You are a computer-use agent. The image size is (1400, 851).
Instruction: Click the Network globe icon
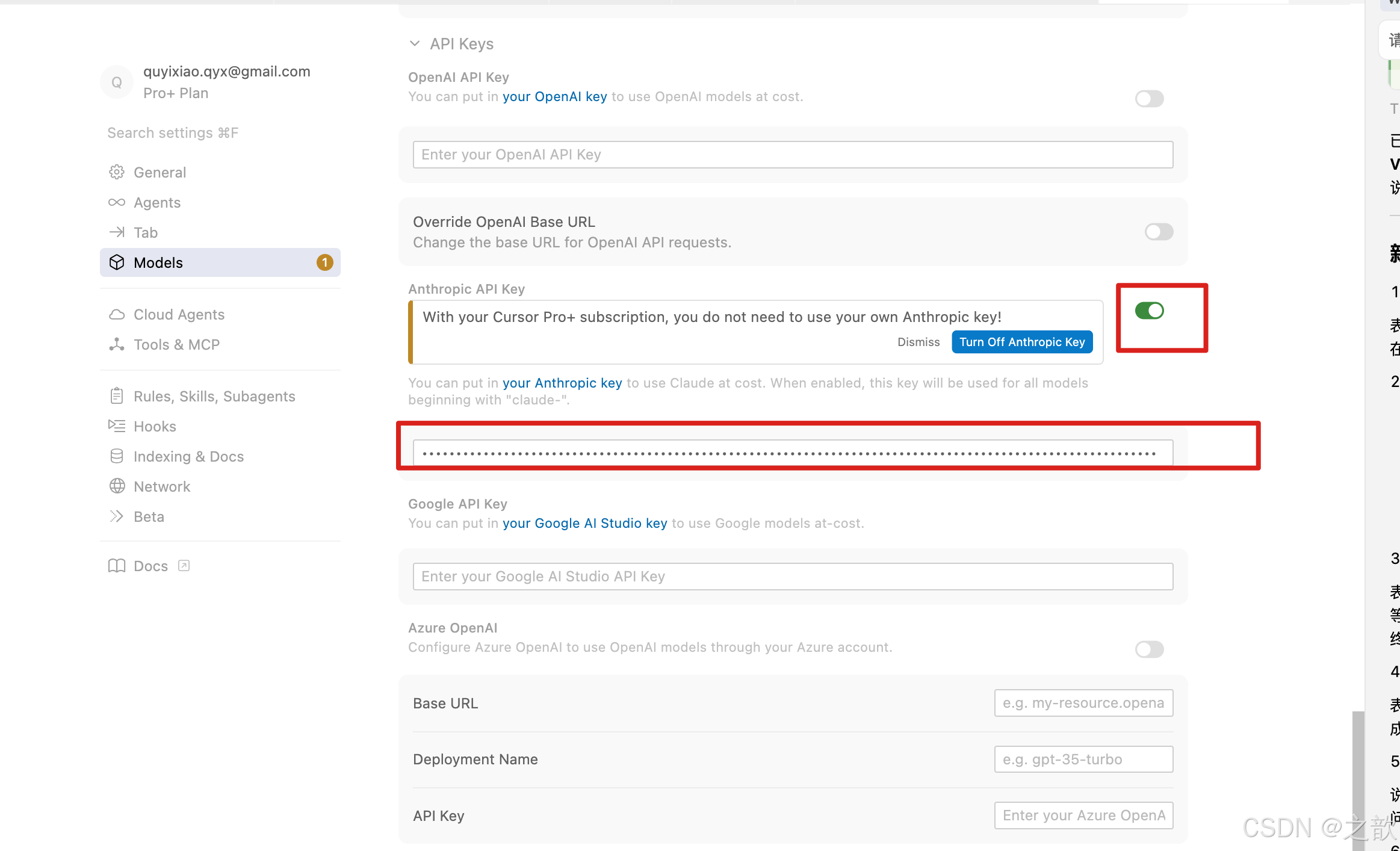coord(117,486)
